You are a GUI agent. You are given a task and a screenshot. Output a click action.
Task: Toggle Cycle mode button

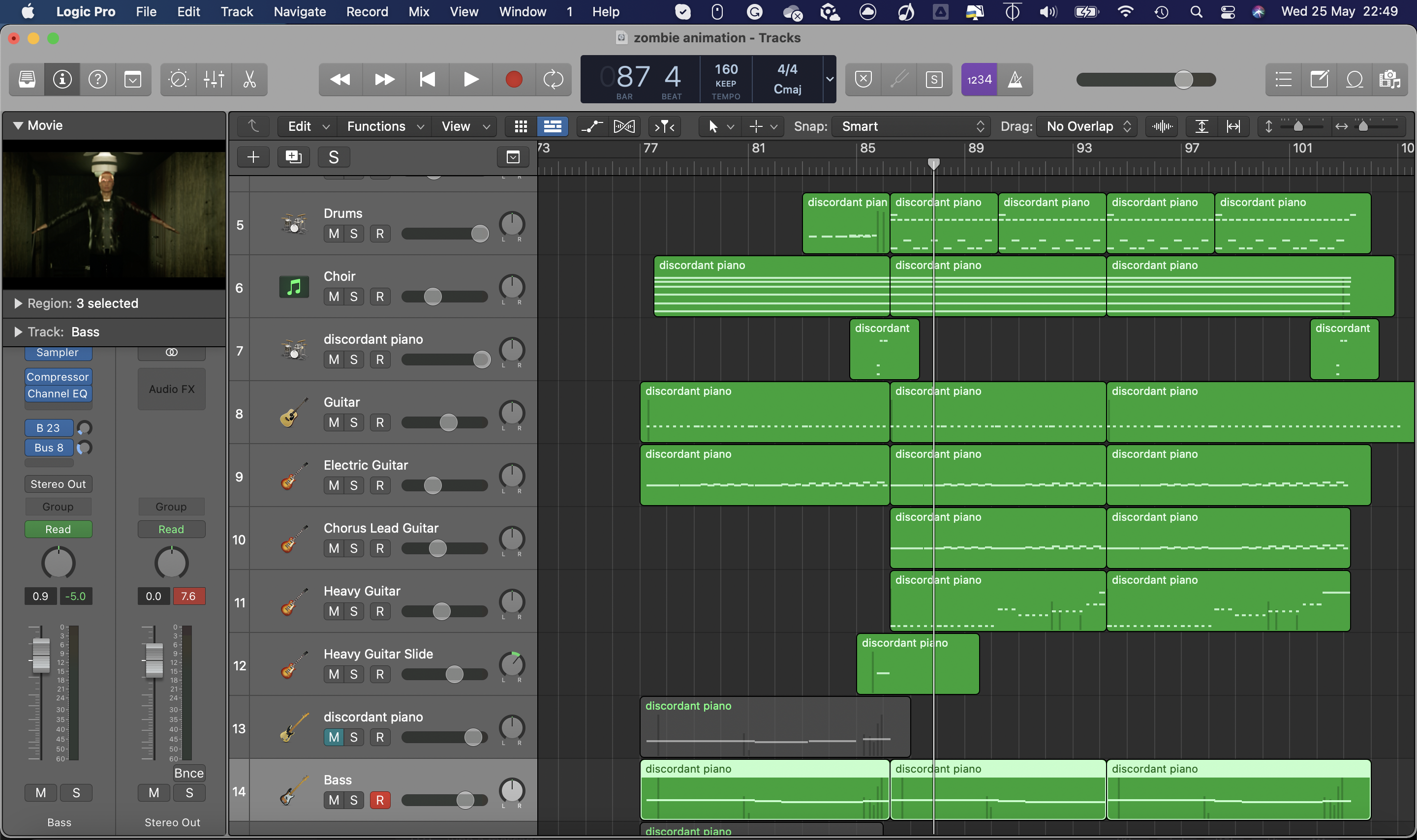553,79
